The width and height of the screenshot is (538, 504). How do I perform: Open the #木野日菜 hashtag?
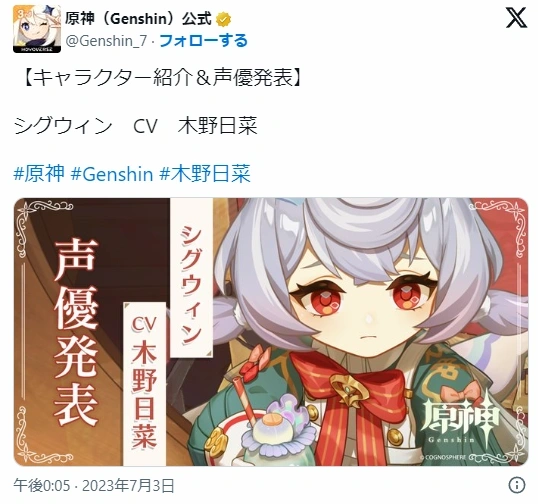[205, 173]
